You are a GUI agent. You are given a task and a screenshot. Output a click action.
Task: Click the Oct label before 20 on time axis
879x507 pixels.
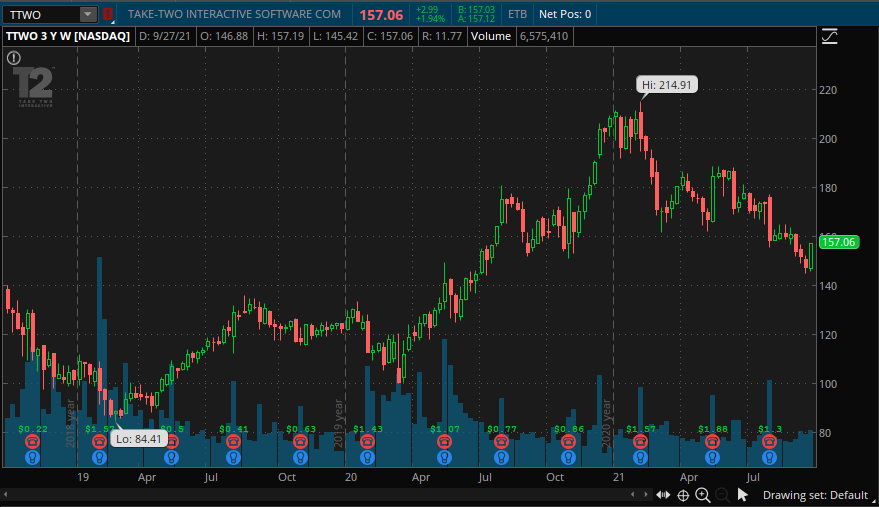[x=287, y=477]
